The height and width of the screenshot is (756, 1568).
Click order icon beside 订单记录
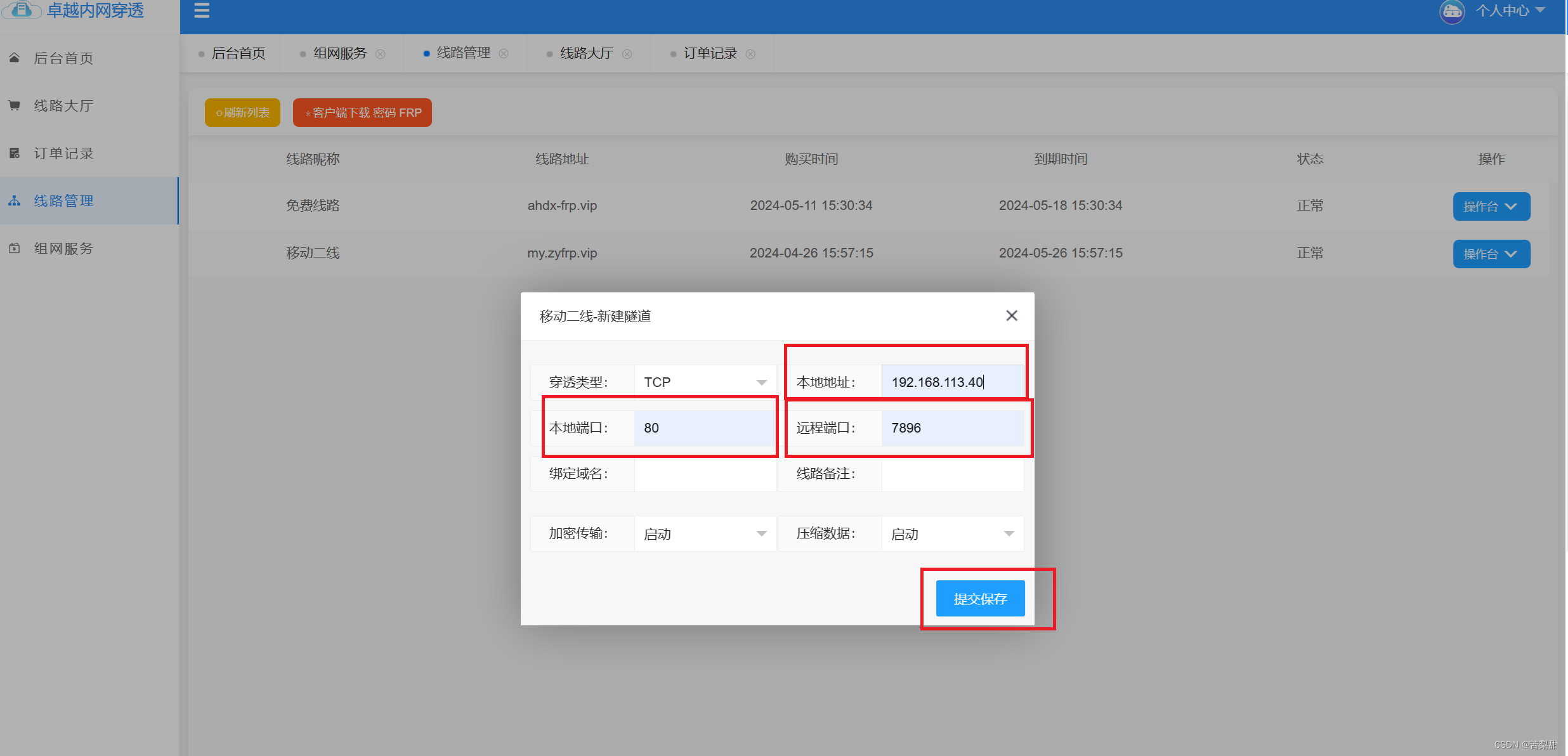[x=15, y=153]
